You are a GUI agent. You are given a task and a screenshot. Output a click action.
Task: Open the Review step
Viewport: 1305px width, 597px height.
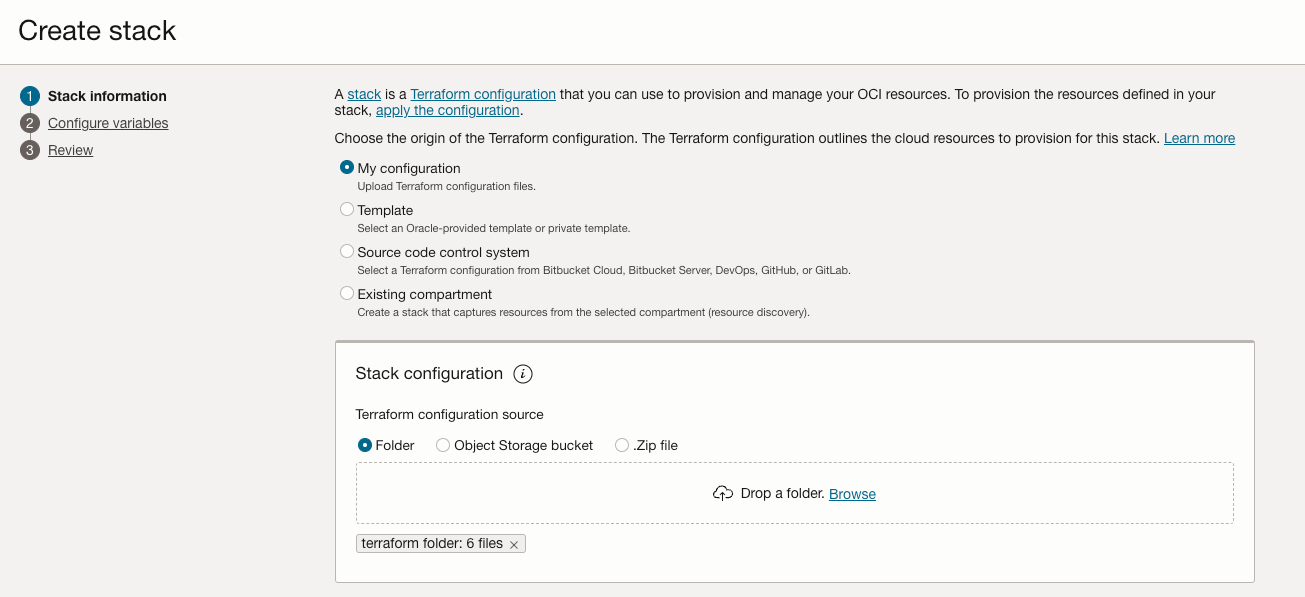70,150
